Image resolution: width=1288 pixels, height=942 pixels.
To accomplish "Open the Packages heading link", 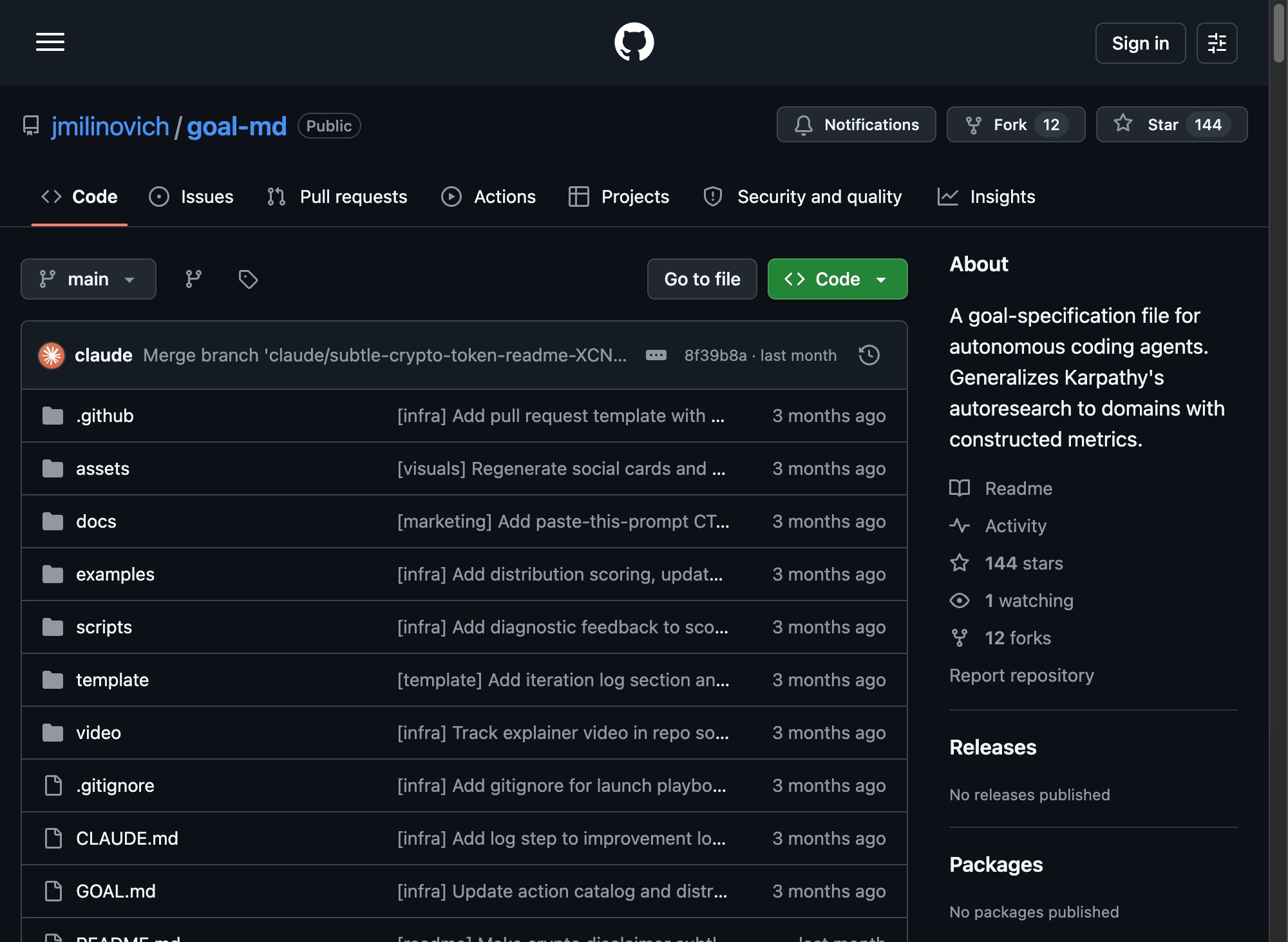I will (996, 864).
